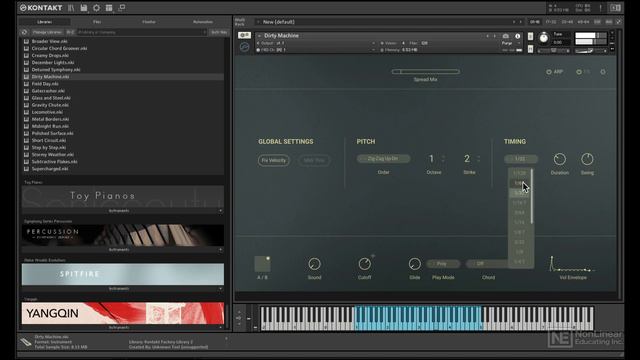
Task: Switch to the third browser tab
Action: (x=149, y=22)
